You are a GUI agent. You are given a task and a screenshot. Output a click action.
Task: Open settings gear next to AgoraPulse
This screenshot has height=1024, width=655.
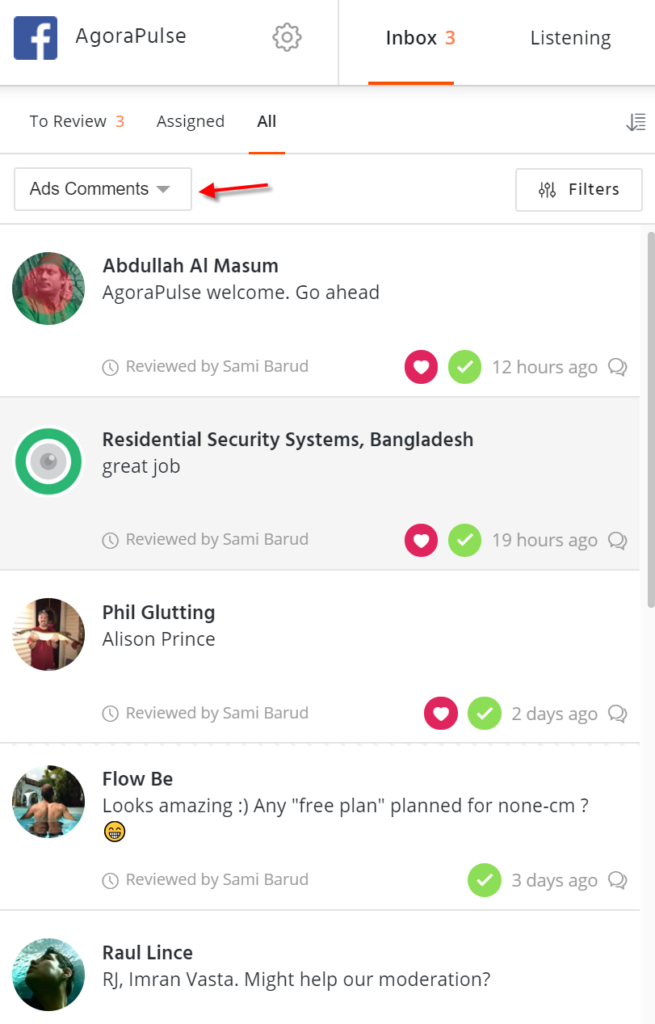pos(287,38)
